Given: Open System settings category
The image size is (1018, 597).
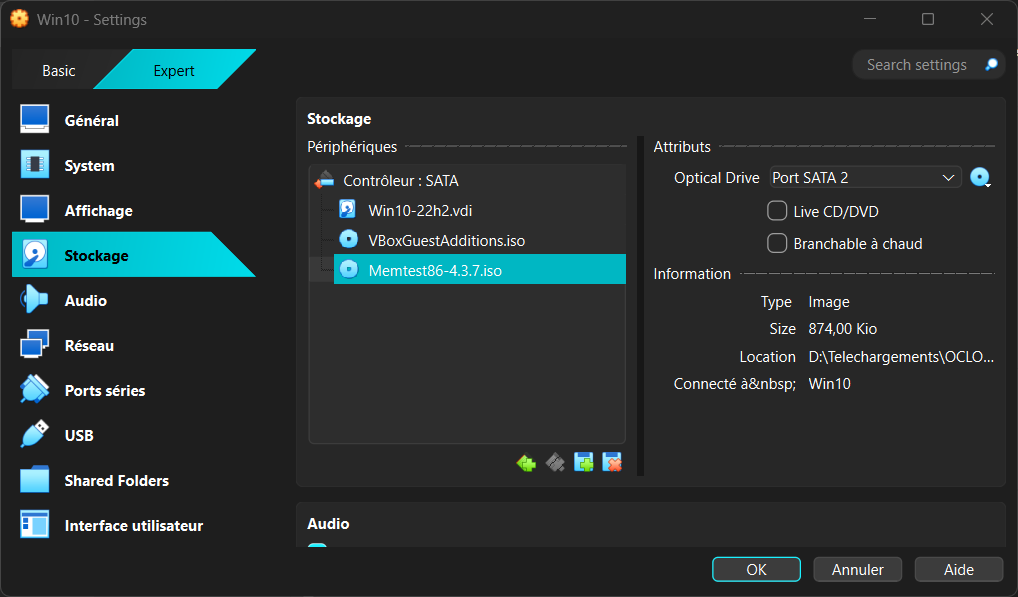Looking at the screenshot, I should (89, 166).
